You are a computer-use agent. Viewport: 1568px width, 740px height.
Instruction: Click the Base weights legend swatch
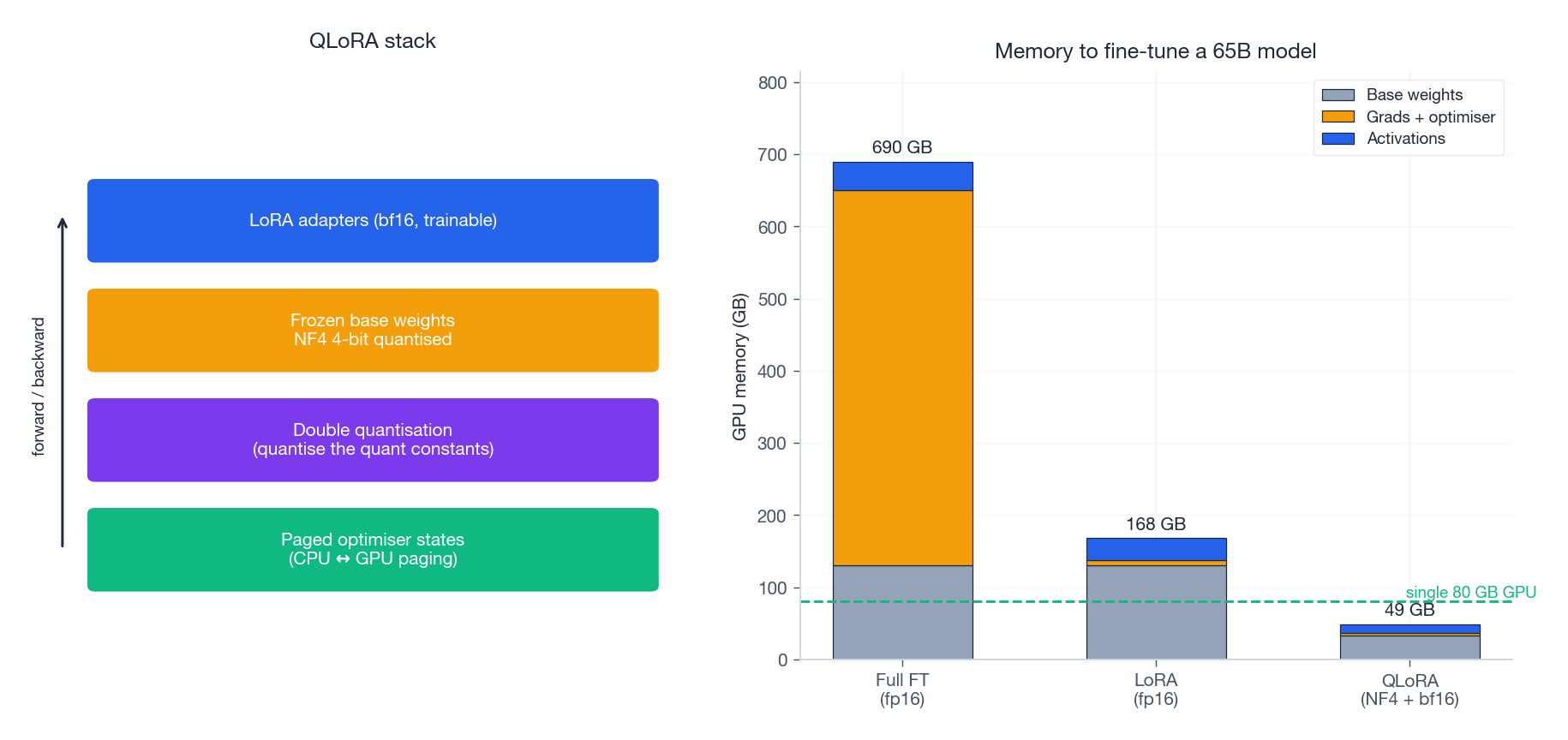tap(1338, 95)
